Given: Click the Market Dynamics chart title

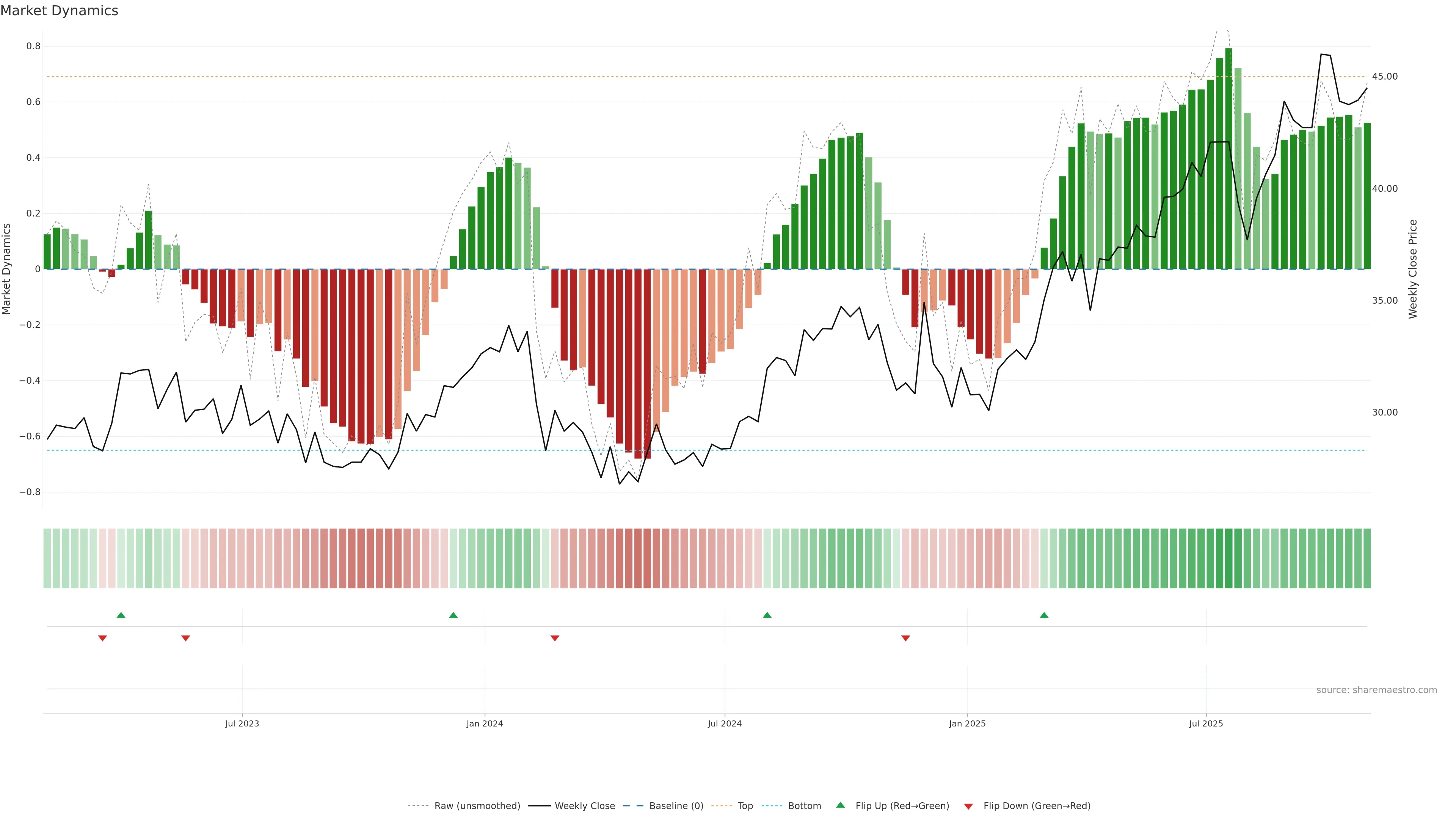Looking at the screenshot, I should coord(60,11).
